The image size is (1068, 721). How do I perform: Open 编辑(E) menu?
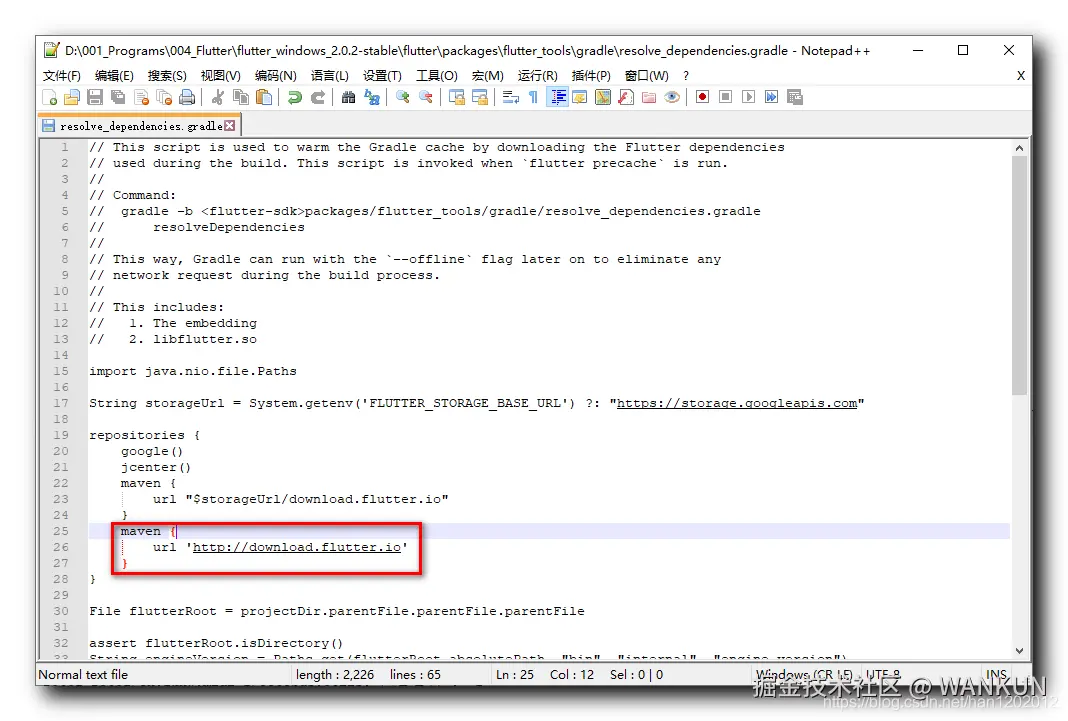click(x=114, y=76)
